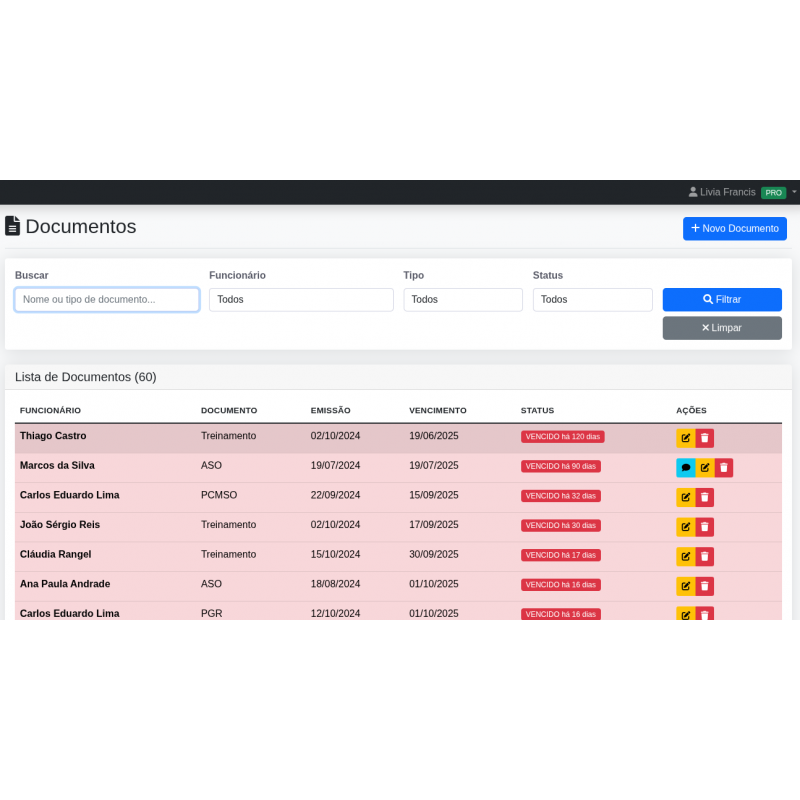This screenshot has height=800, width=800.
Task: Click the Limpar button to reset filters
Action: click(x=722, y=328)
